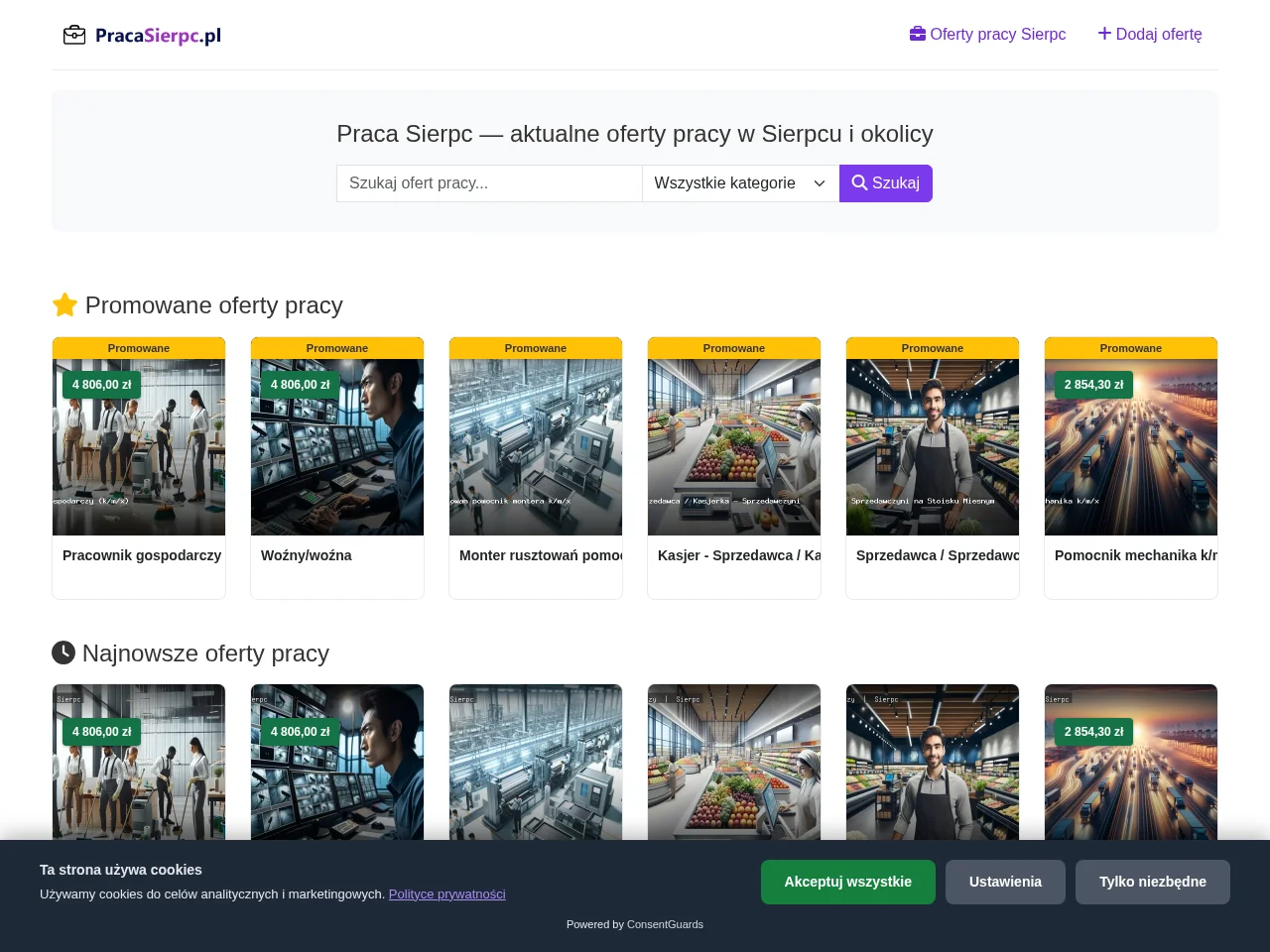
Task: Open promoted Monter rusztowań job image
Action: (x=536, y=447)
